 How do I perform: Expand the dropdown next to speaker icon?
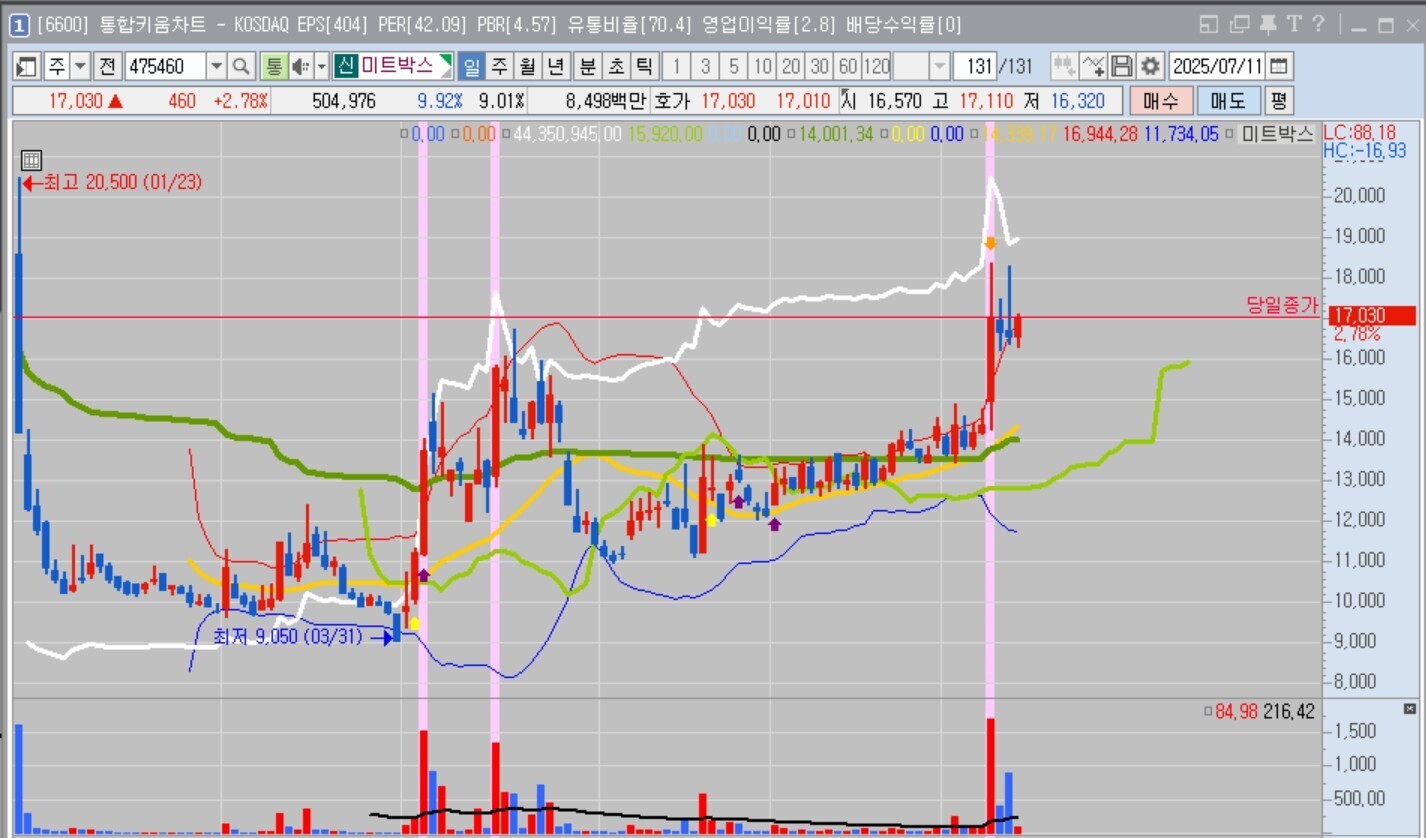321,67
